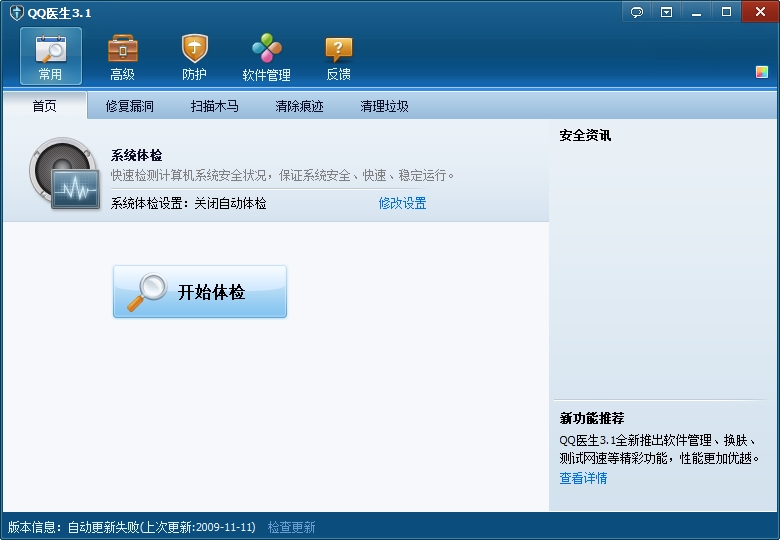The height and width of the screenshot is (540, 780).
Task: Minimize the QQ医生 window
Action: [696, 12]
